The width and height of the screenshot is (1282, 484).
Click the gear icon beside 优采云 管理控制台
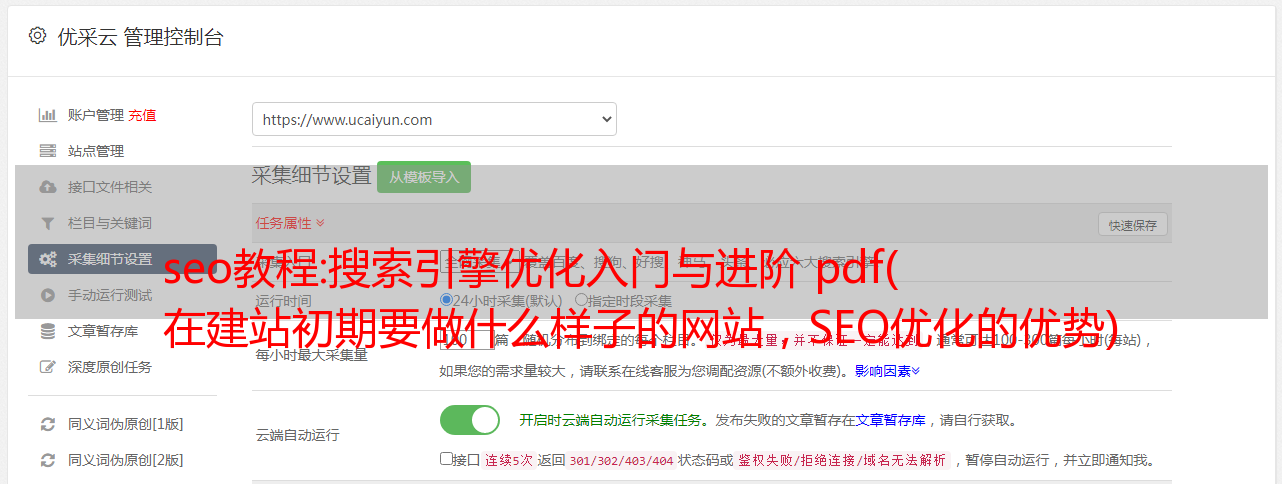pyautogui.click(x=37, y=36)
